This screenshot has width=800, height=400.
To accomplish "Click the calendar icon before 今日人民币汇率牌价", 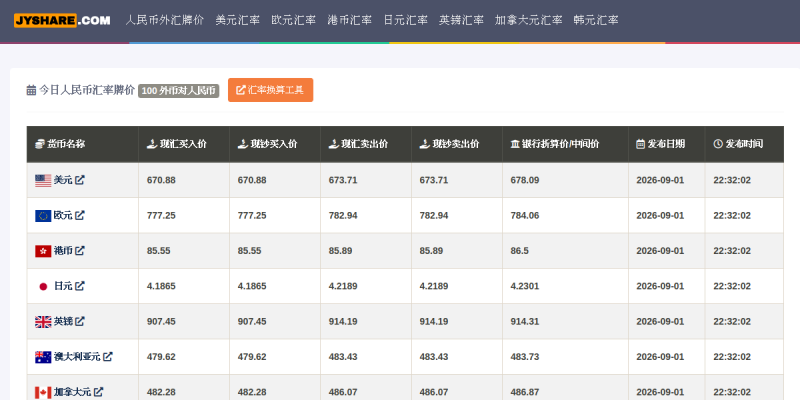I will tap(31, 90).
